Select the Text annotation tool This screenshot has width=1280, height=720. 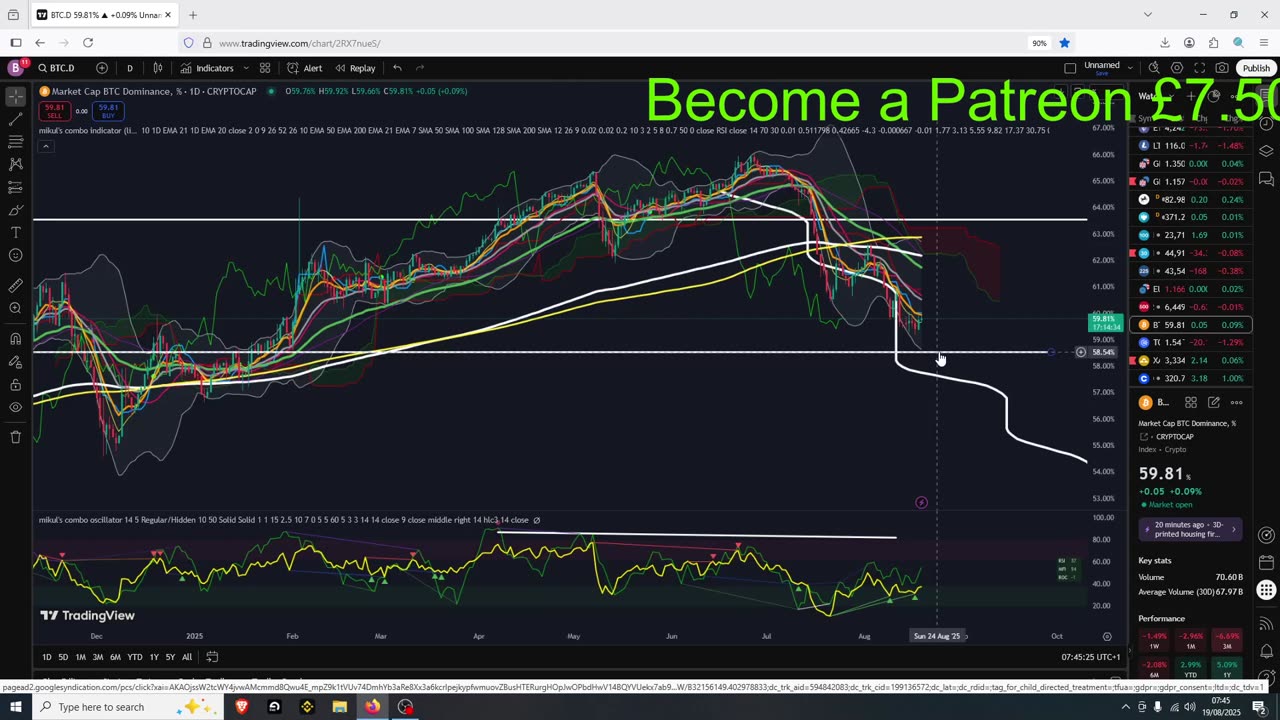[x=16, y=233]
